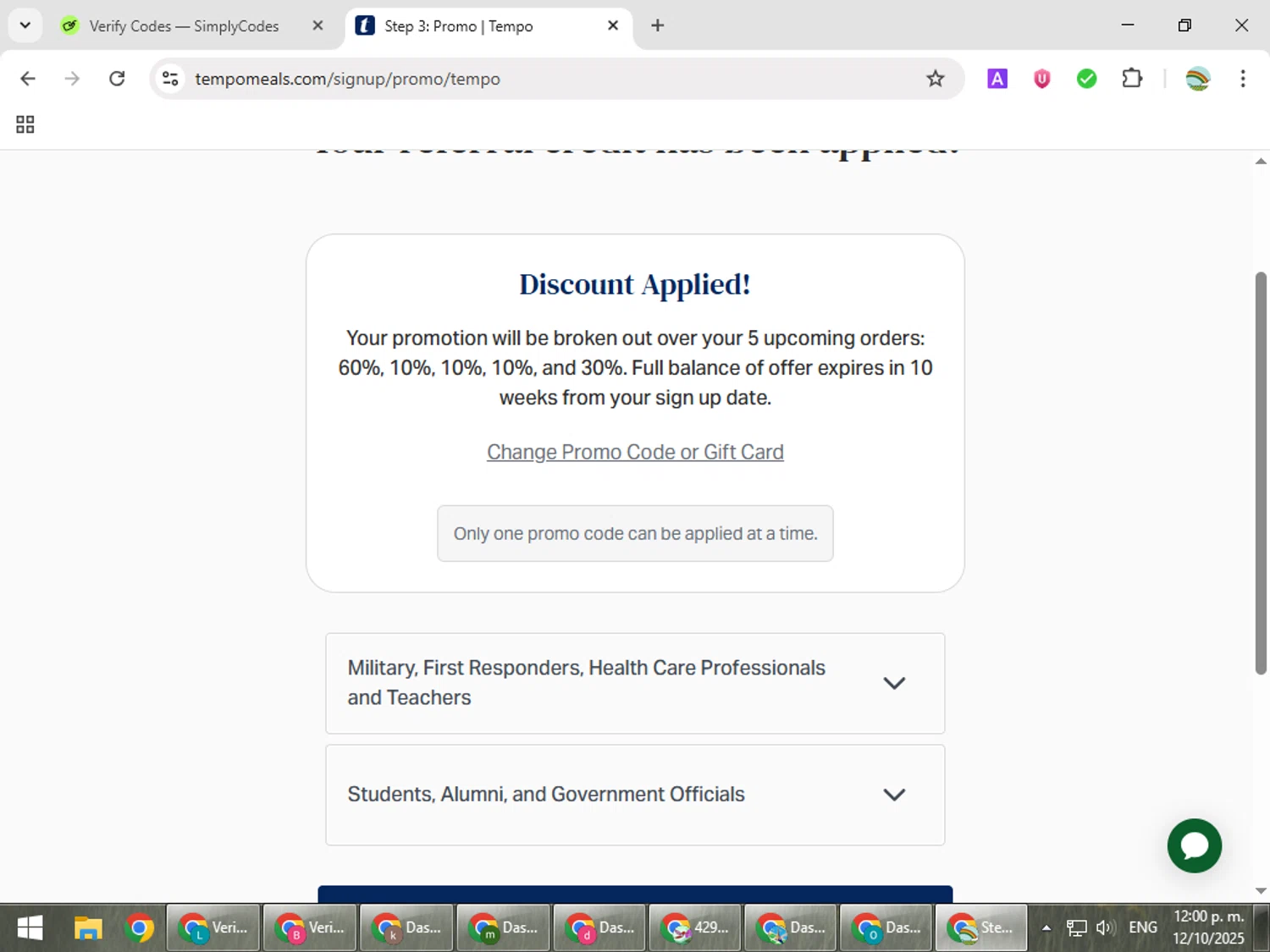Open the Extensions puzzle menu
Viewport: 1270px width, 952px height.
[1132, 79]
